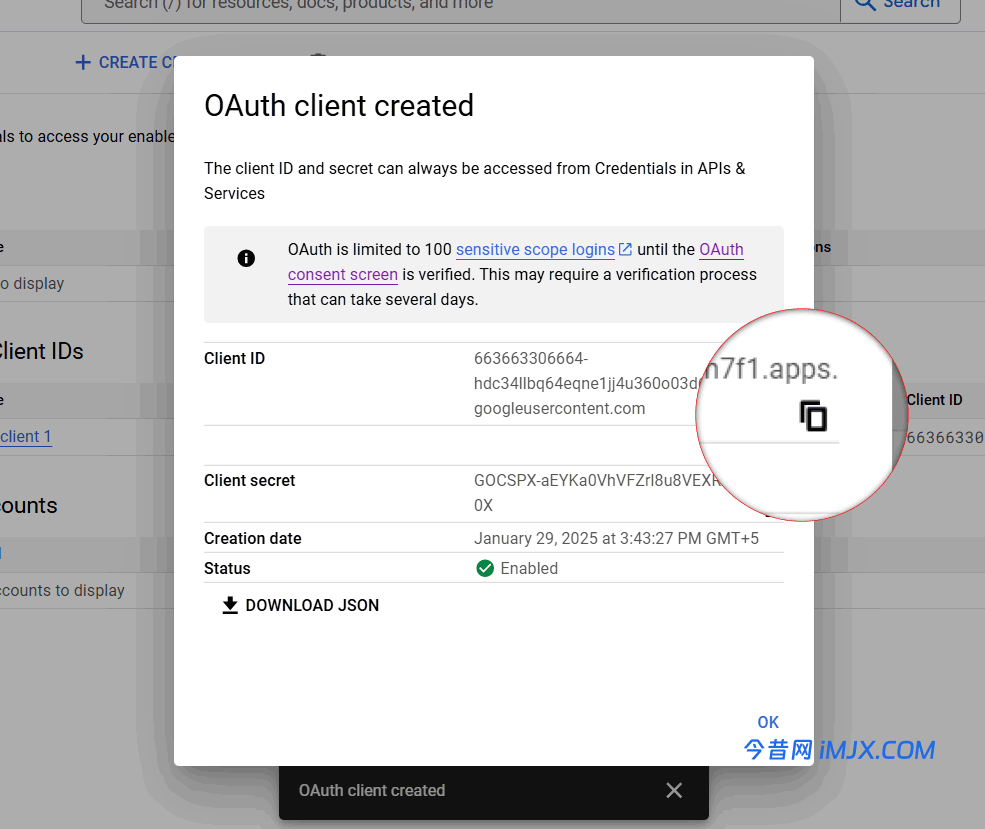
Task: Select the creation date January 29, 2025
Action: pyautogui.click(x=616, y=538)
